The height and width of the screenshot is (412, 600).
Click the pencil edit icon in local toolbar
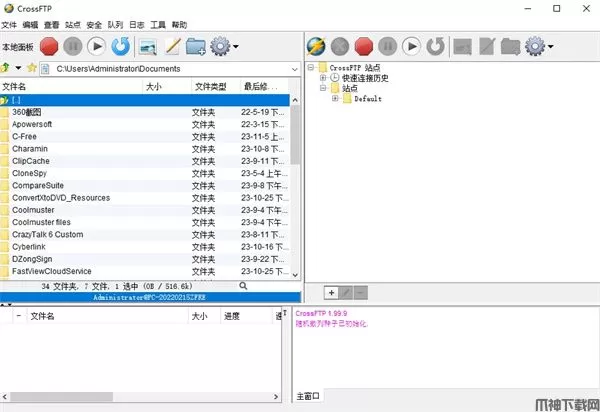tap(173, 47)
